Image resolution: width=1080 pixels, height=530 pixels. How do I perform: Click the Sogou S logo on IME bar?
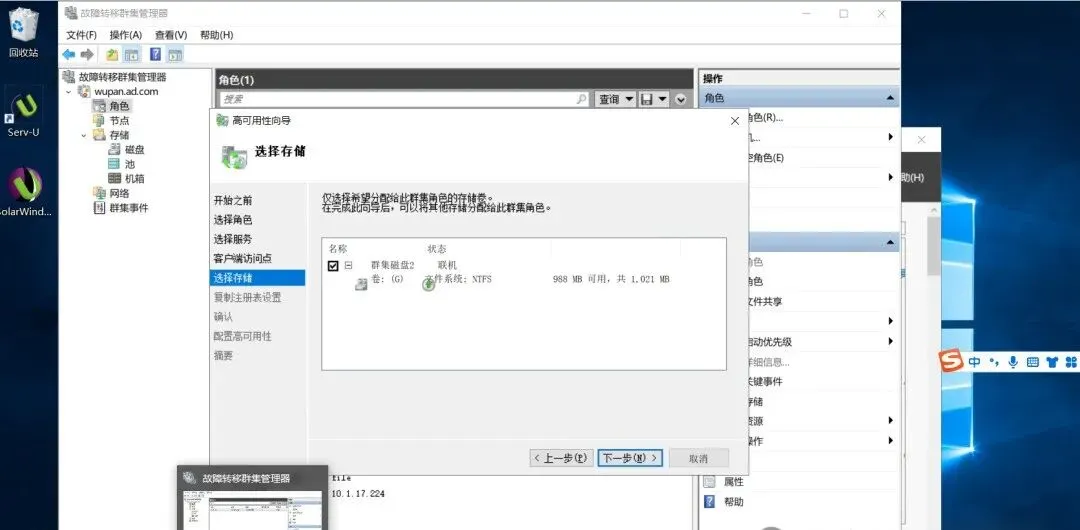[951, 360]
